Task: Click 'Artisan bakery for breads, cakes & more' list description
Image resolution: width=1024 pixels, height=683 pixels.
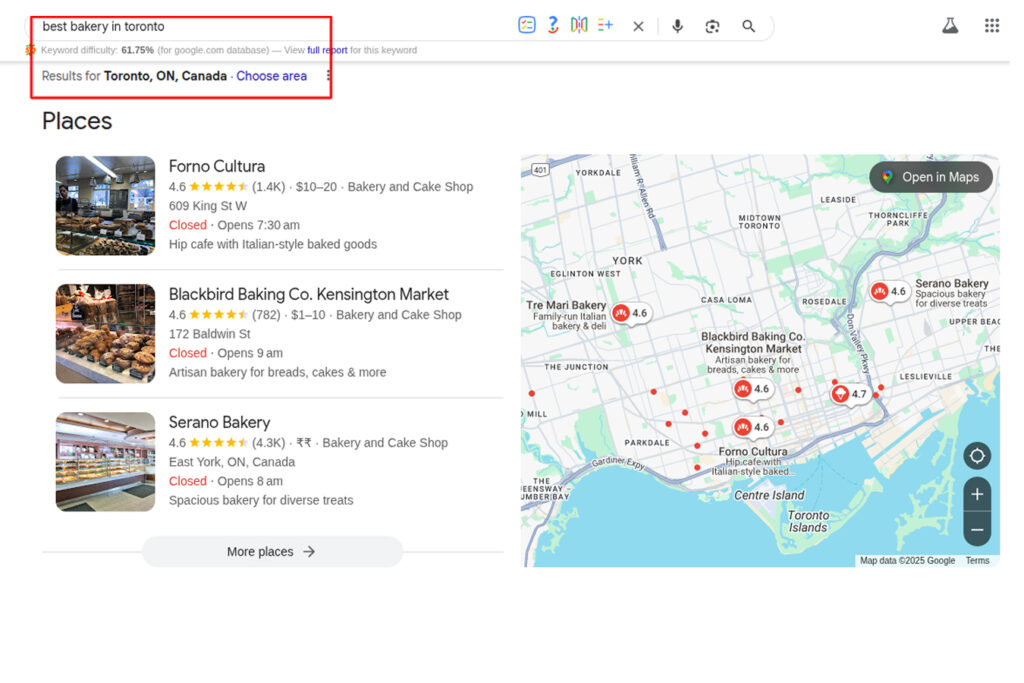Action: pos(278,372)
